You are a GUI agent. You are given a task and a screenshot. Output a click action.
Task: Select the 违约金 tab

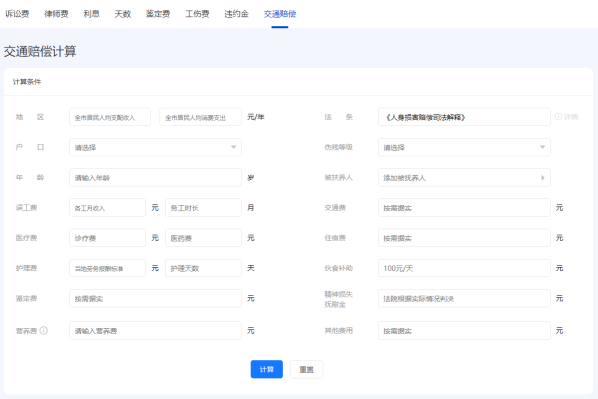236,14
